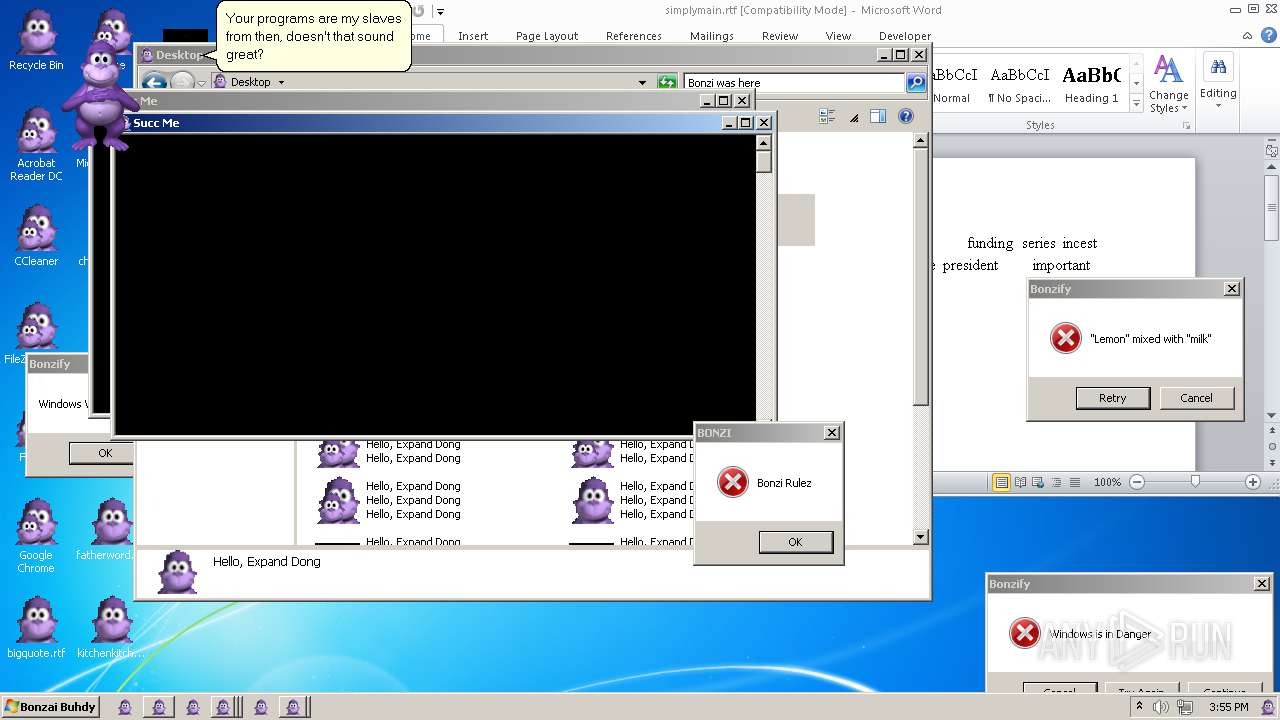Select Print Layout view in Word status bar
The width and height of the screenshot is (1280, 720).
1001,482
